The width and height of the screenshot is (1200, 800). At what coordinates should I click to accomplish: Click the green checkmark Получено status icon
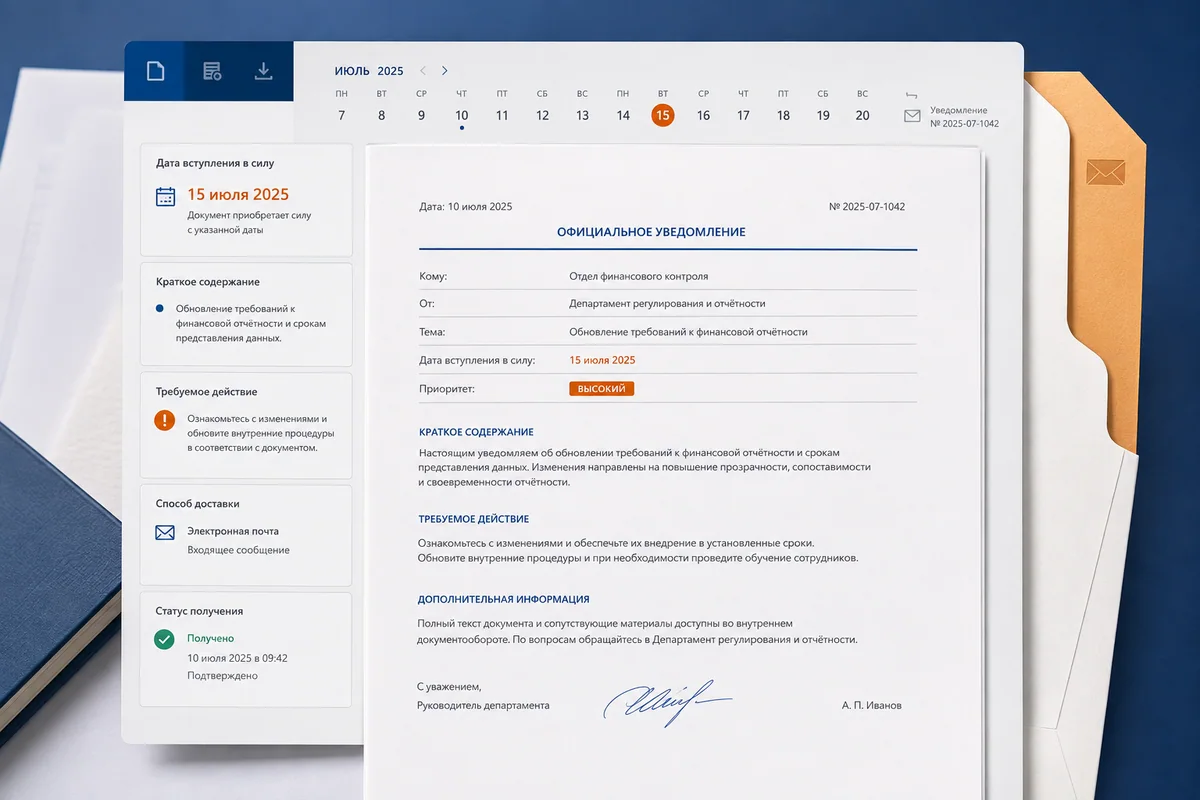point(164,639)
